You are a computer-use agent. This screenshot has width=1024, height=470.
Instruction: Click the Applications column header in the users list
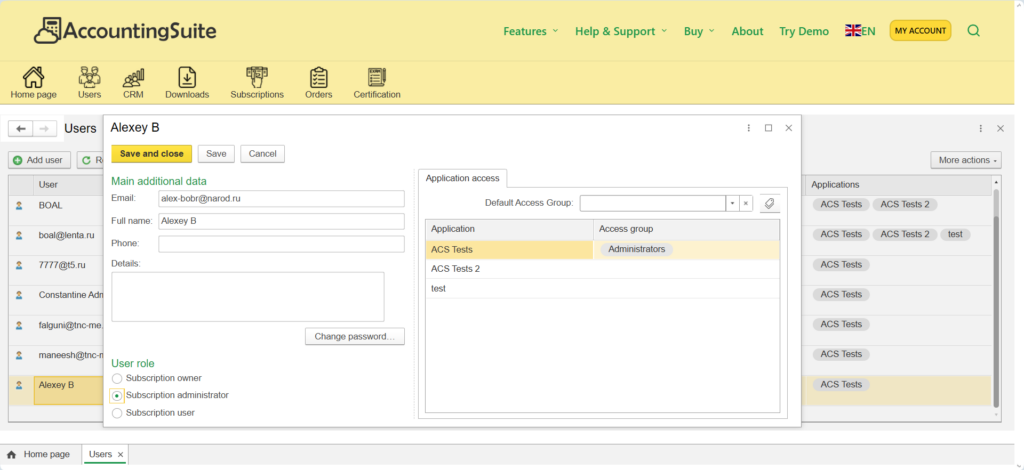(x=897, y=185)
